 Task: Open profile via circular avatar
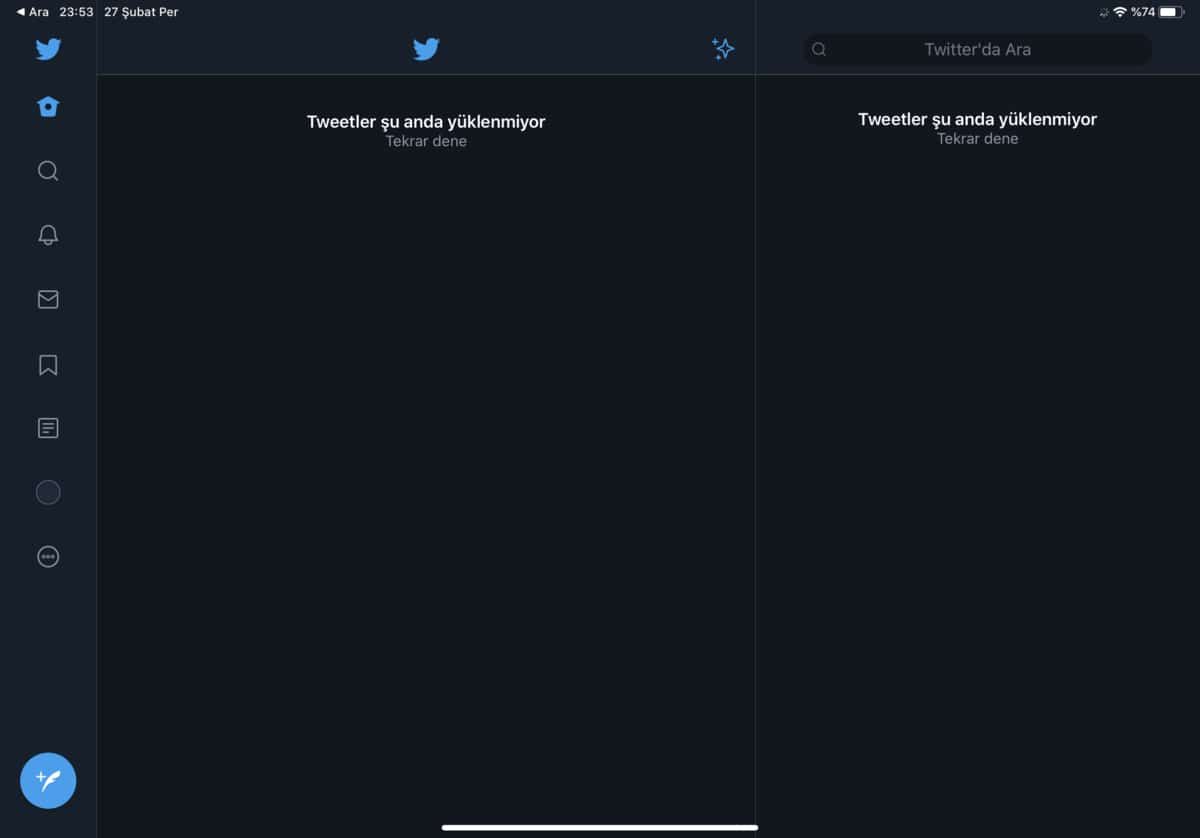point(48,492)
